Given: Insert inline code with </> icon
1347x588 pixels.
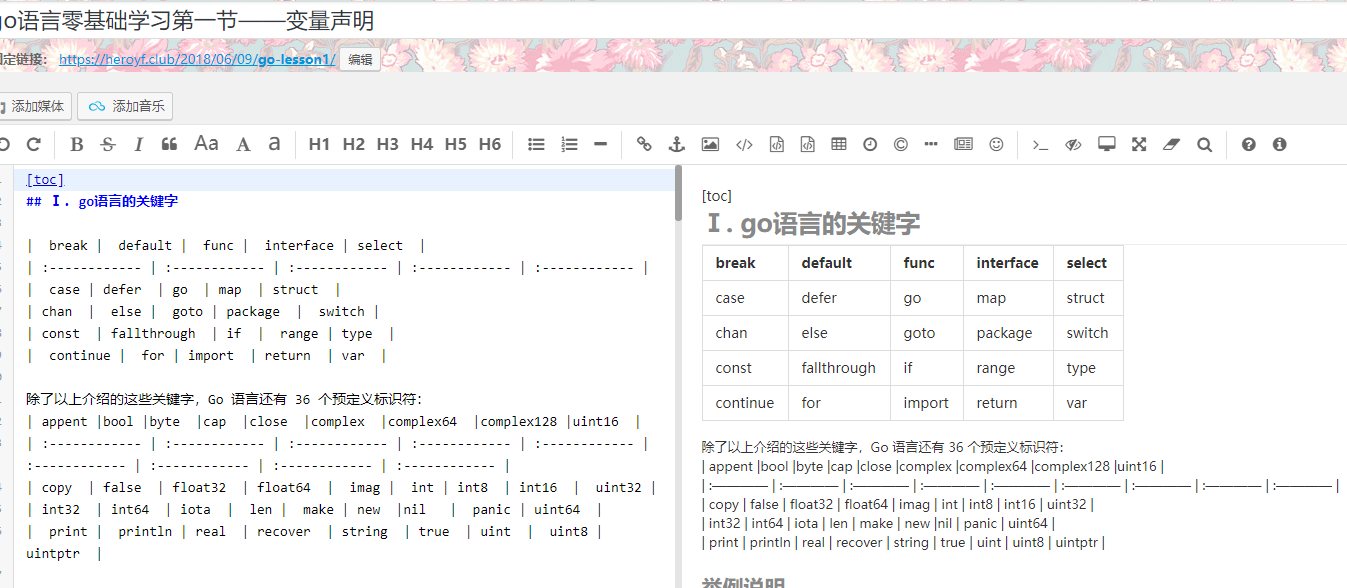Looking at the screenshot, I should (x=743, y=144).
